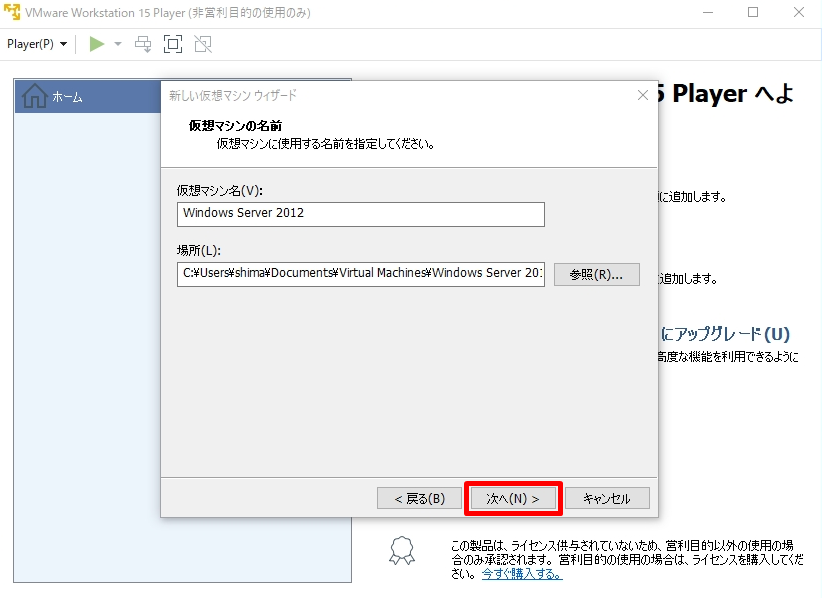Click the ホーム home tab label
The height and width of the screenshot is (598, 822).
point(67,97)
